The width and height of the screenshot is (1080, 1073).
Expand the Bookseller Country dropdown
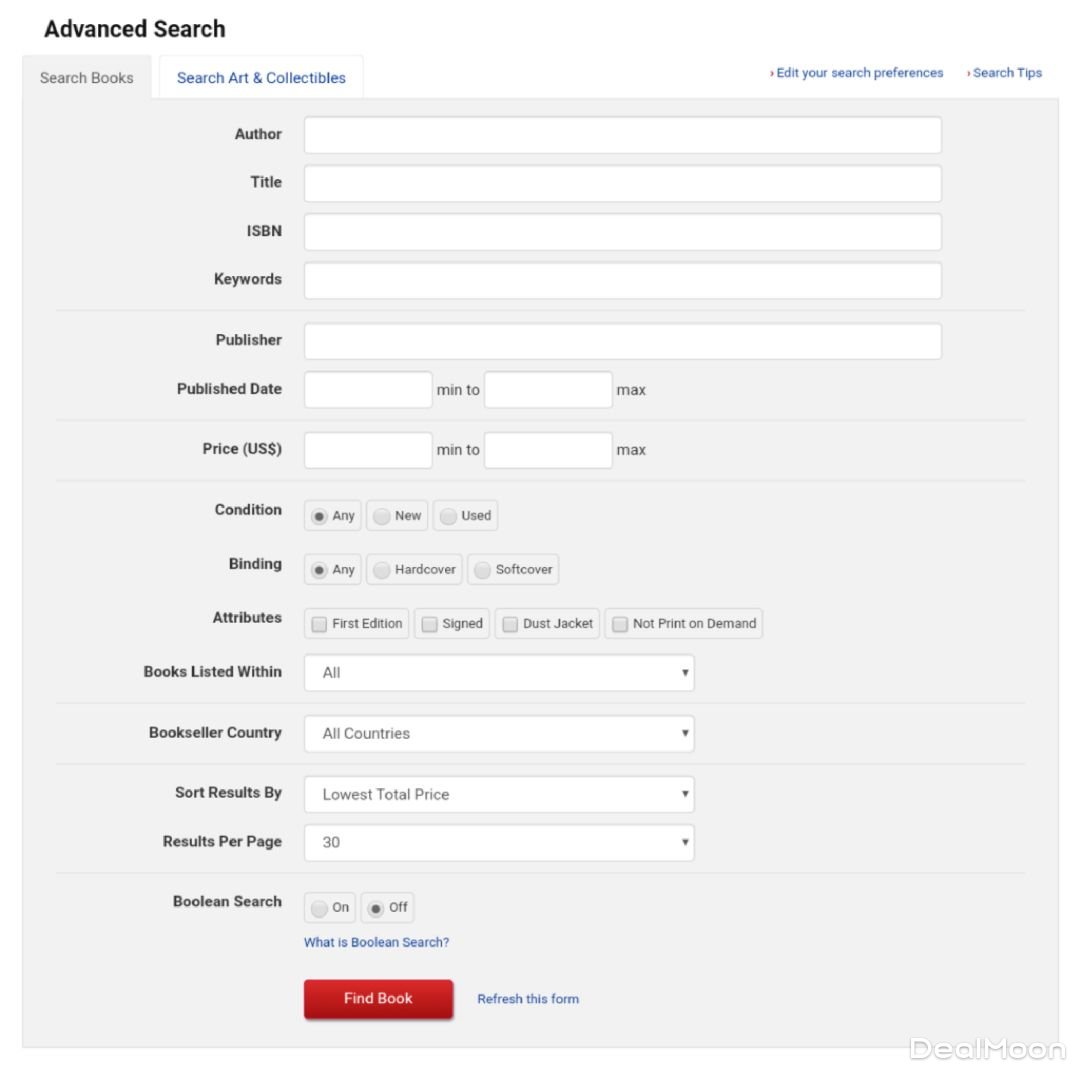click(x=498, y=733)
